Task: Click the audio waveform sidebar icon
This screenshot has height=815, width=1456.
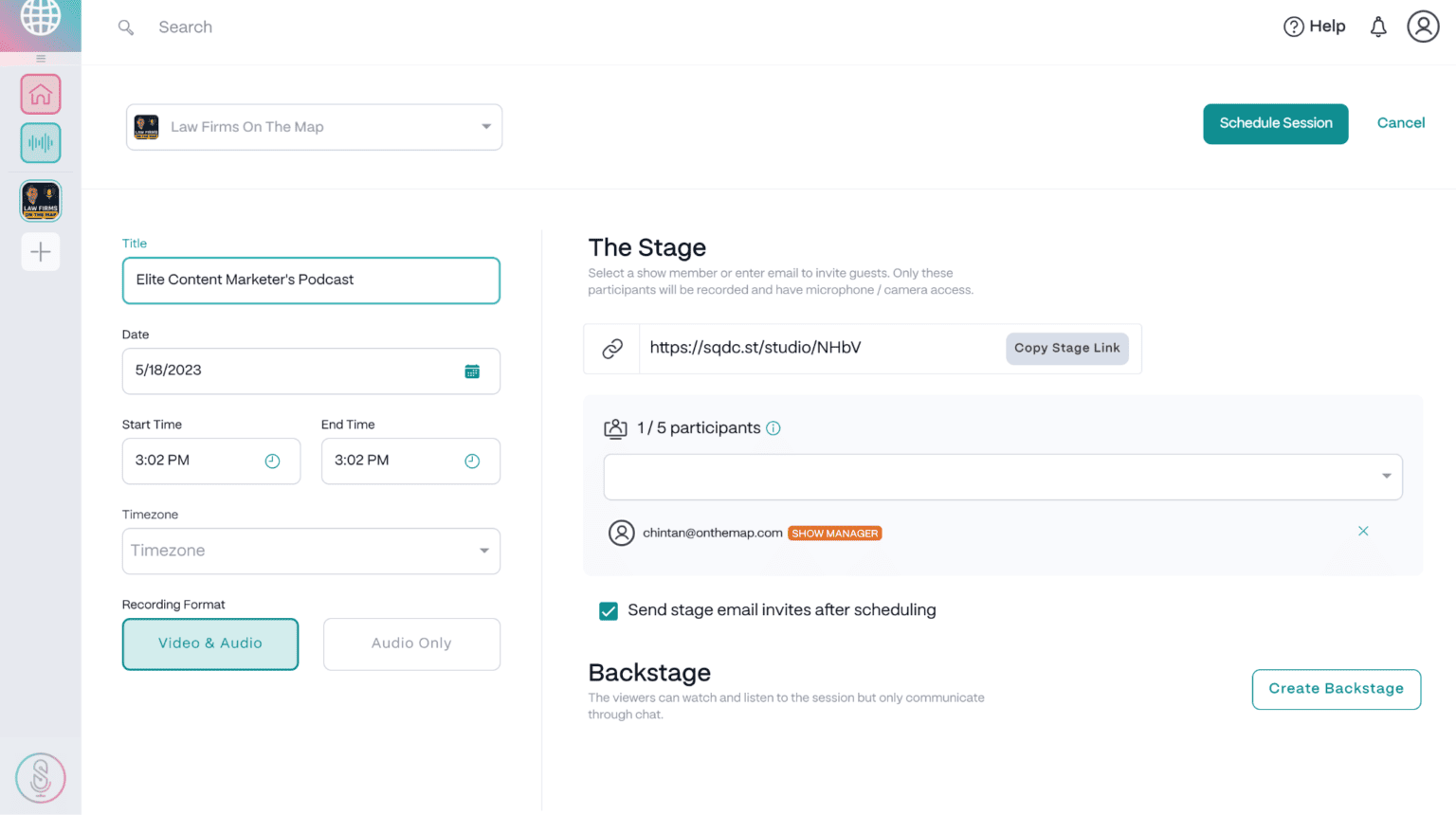Action: (x=40, y=143)
